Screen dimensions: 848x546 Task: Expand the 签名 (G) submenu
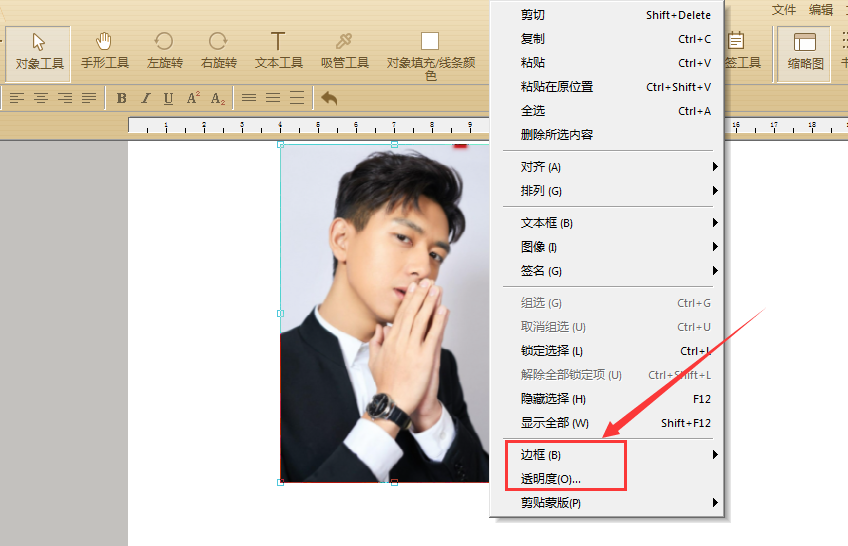click(x=607, y=271)
